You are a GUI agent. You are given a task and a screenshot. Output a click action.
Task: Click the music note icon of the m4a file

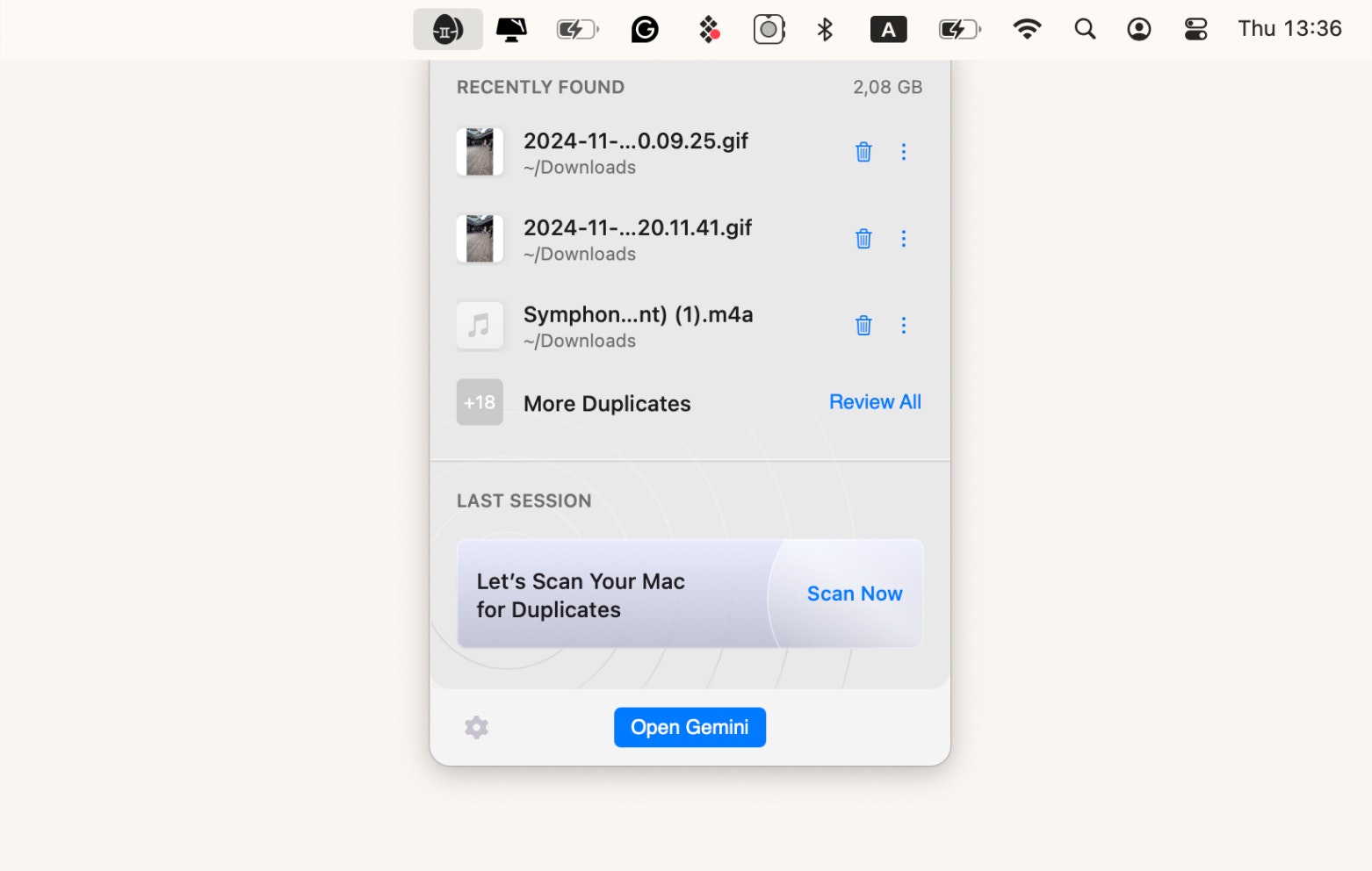pyautogui.click(x=480, y=326)
